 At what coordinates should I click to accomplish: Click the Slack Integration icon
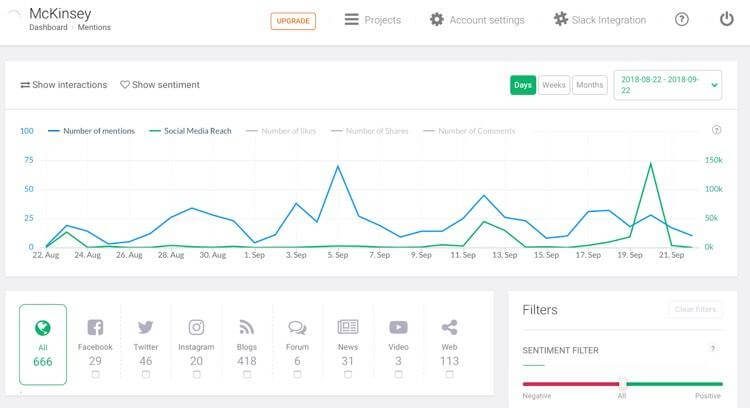coord(561,20)
